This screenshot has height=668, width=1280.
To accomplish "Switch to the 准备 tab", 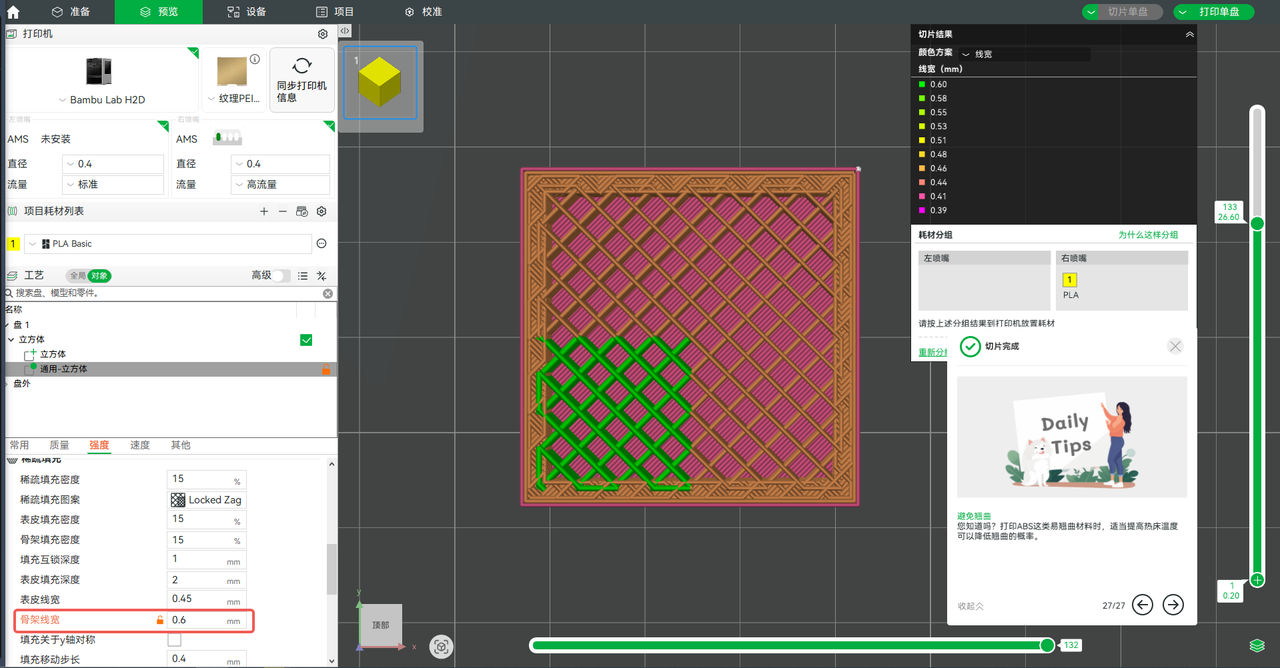I will (x=71, y=12).
